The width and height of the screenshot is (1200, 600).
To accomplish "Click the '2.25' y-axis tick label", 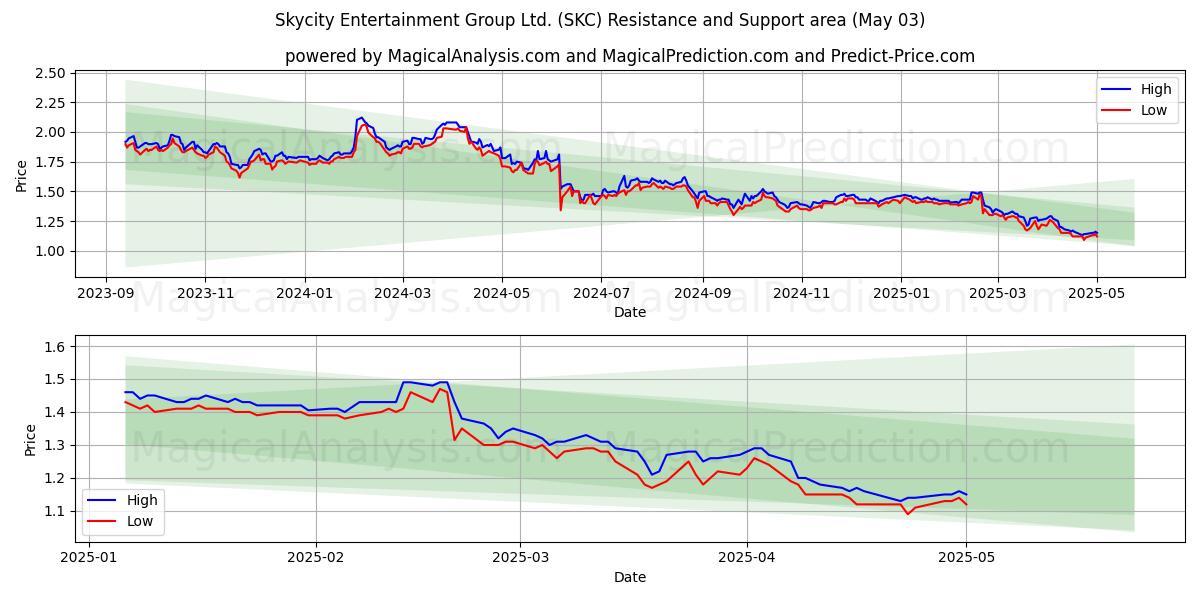I will 51,102.
